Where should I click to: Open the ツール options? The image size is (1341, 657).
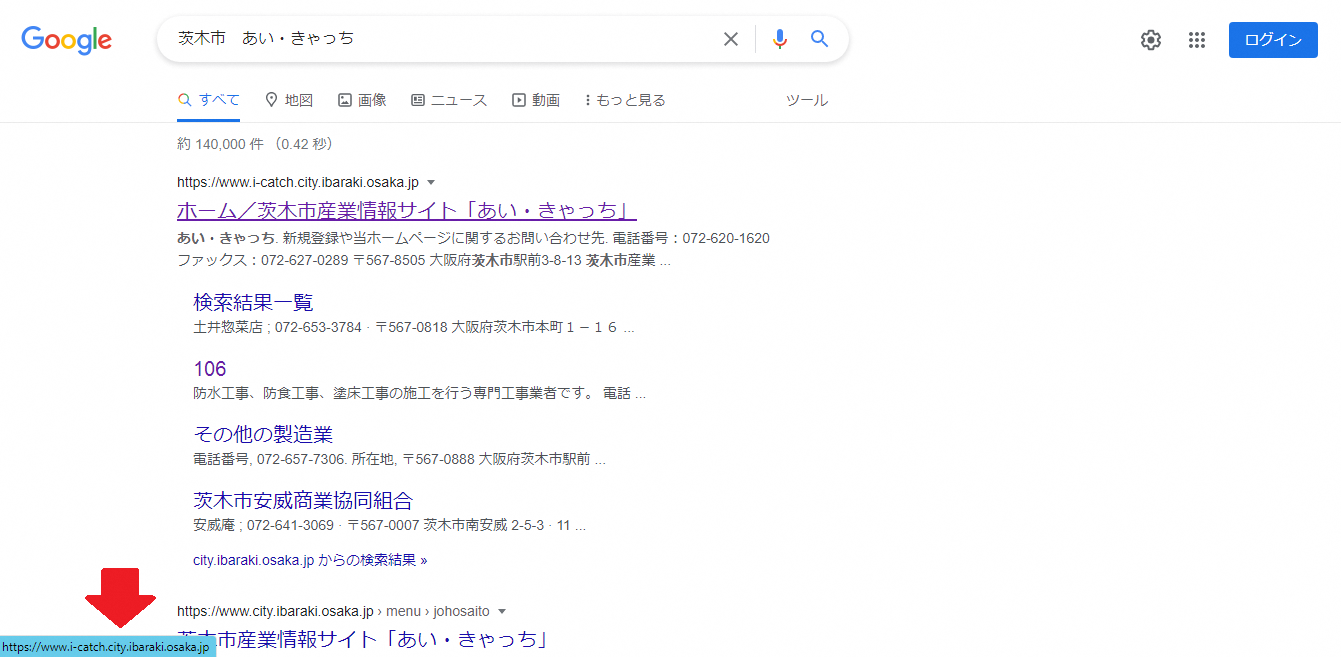807,100
